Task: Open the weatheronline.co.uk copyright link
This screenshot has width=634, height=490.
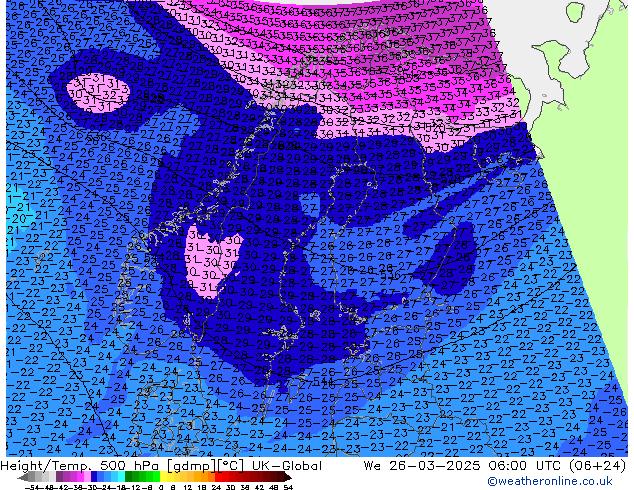Action: coord(549,481)
